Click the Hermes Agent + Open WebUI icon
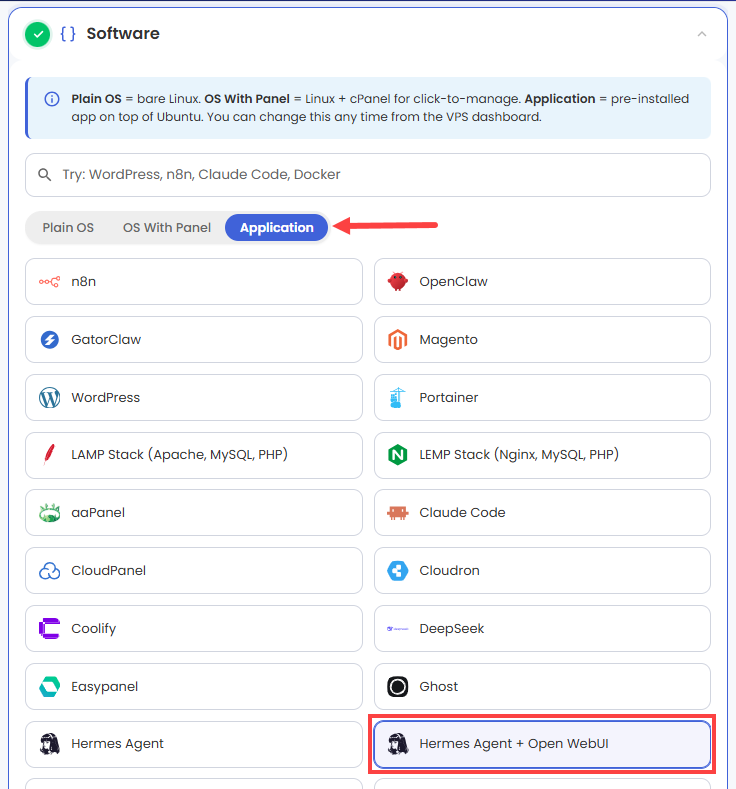This screenshot has width=736, height=789. 397,744
